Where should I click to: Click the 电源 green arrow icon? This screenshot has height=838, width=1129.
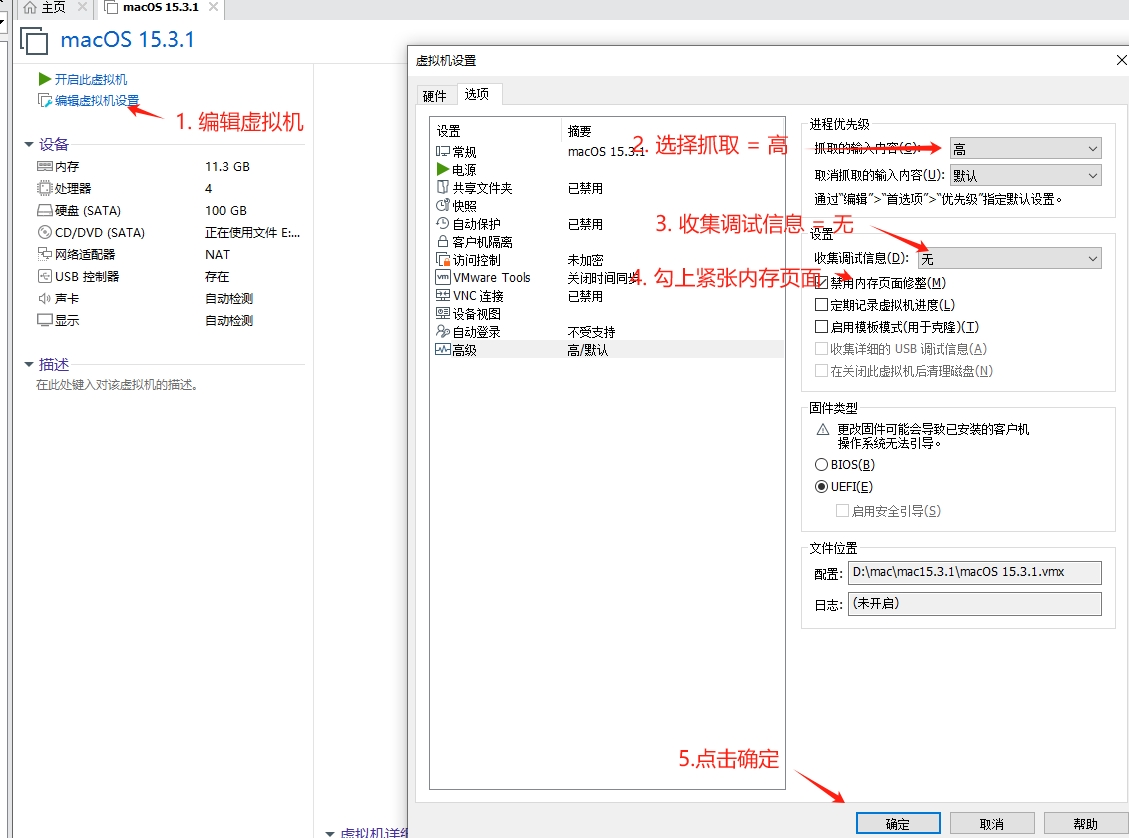[x=443, y=169]
